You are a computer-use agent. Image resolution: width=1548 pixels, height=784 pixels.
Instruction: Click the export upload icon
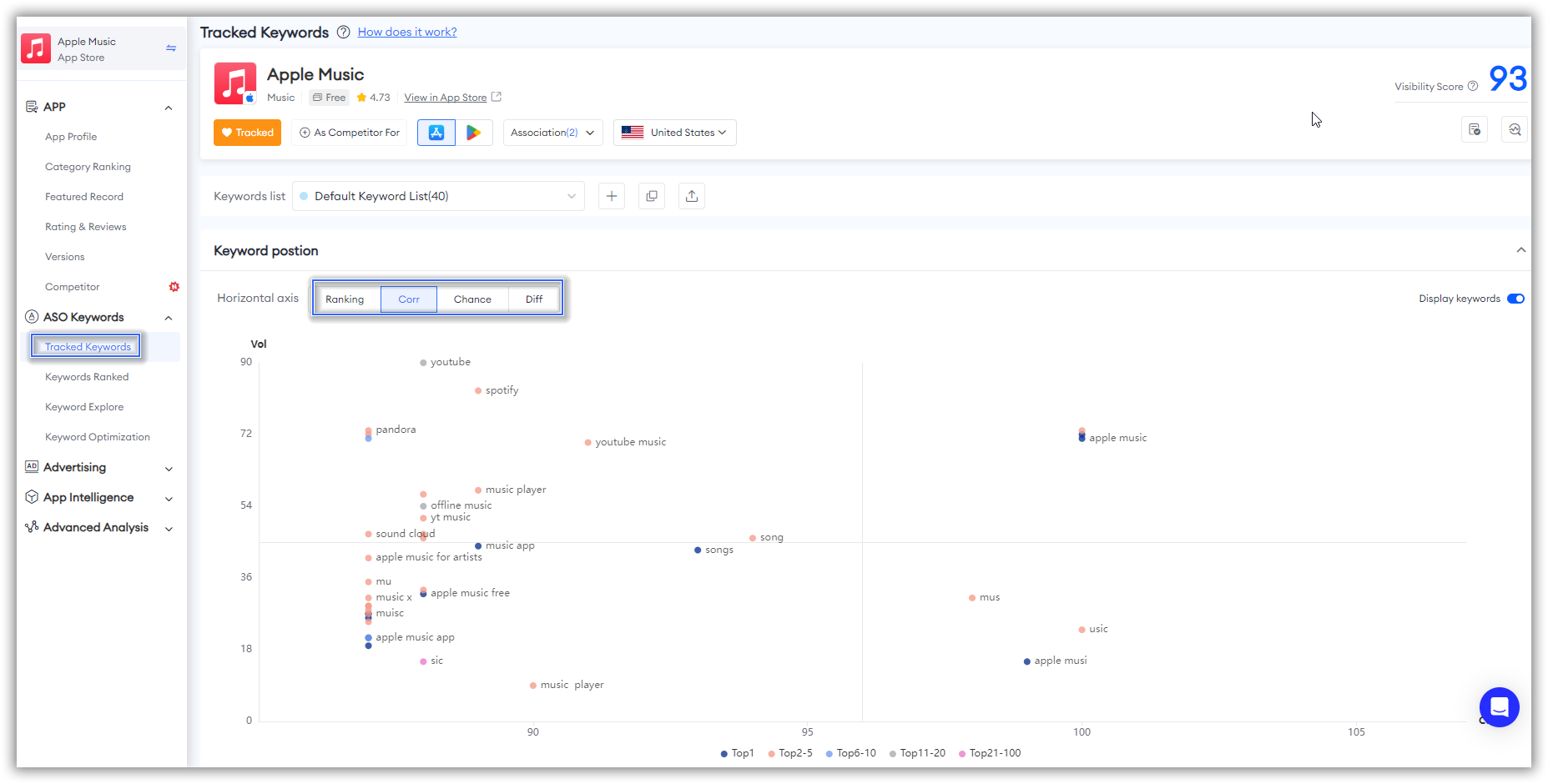tap(692, 196)
